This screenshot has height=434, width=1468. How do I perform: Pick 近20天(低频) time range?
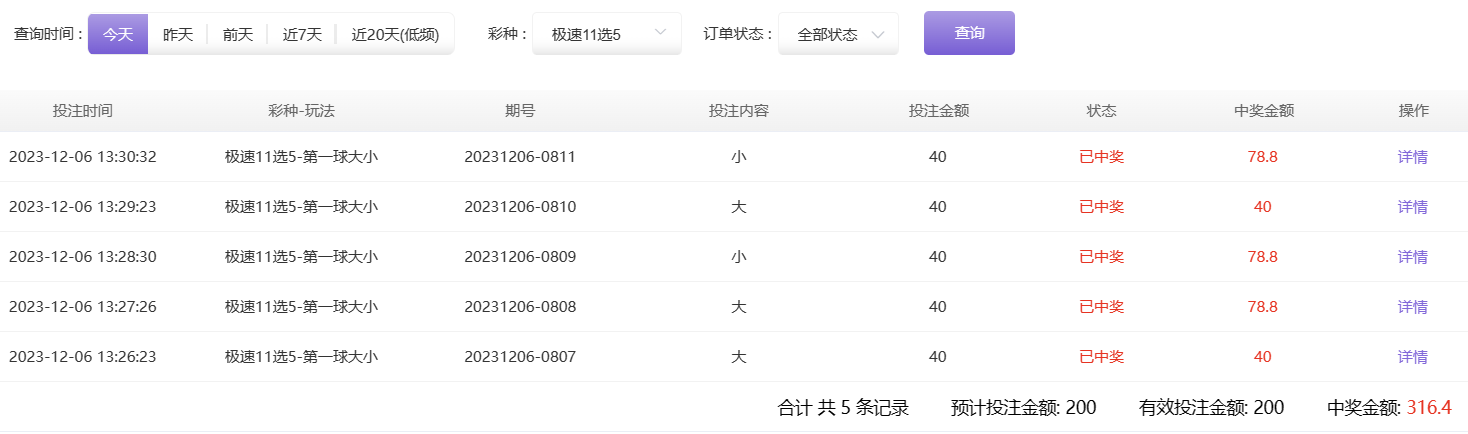coord(395,34)
